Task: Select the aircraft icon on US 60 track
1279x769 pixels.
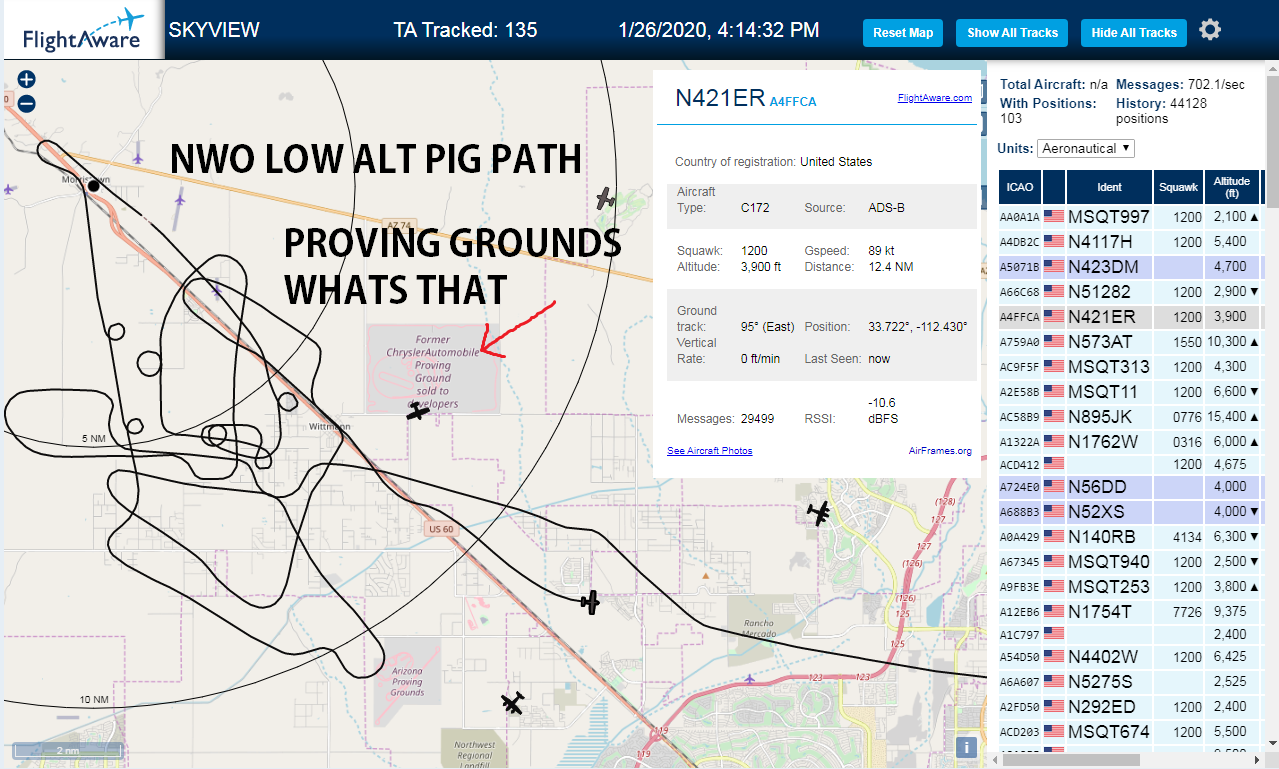Action: [590, 602]
